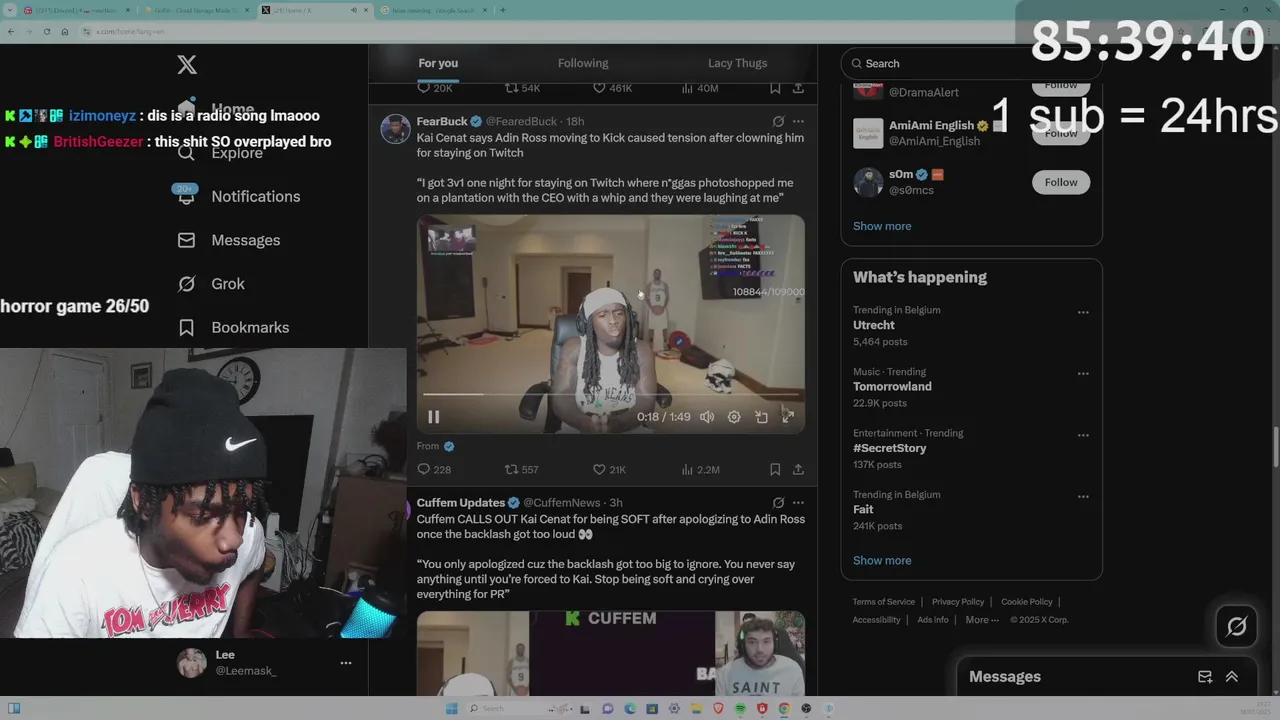The height and width of the screenshot is (720, 1280).
Task: Mute the Kai Cenat video volume
Action: click(x=707, y=417)
